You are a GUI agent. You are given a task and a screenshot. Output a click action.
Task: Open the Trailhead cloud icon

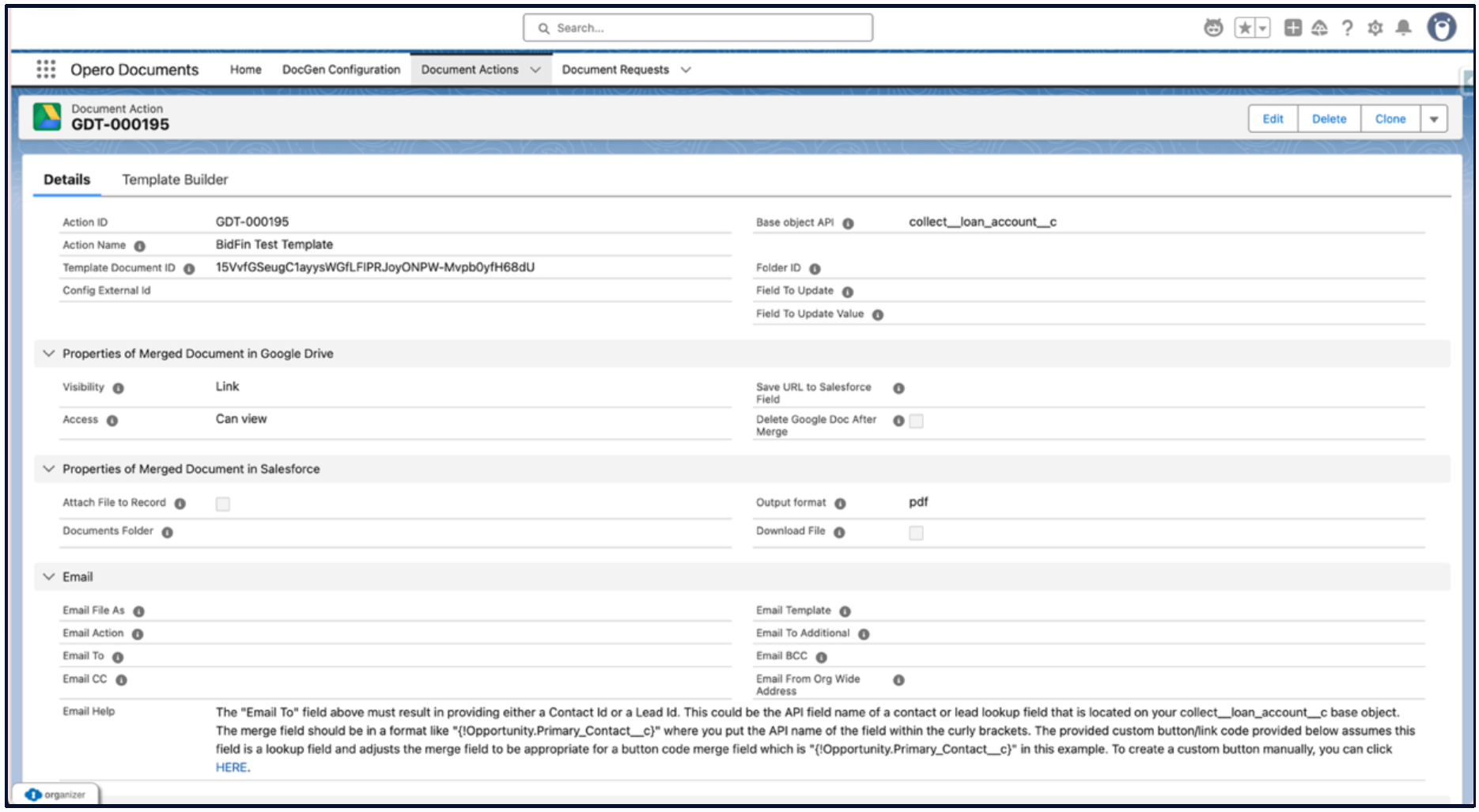pos(1319,28)
